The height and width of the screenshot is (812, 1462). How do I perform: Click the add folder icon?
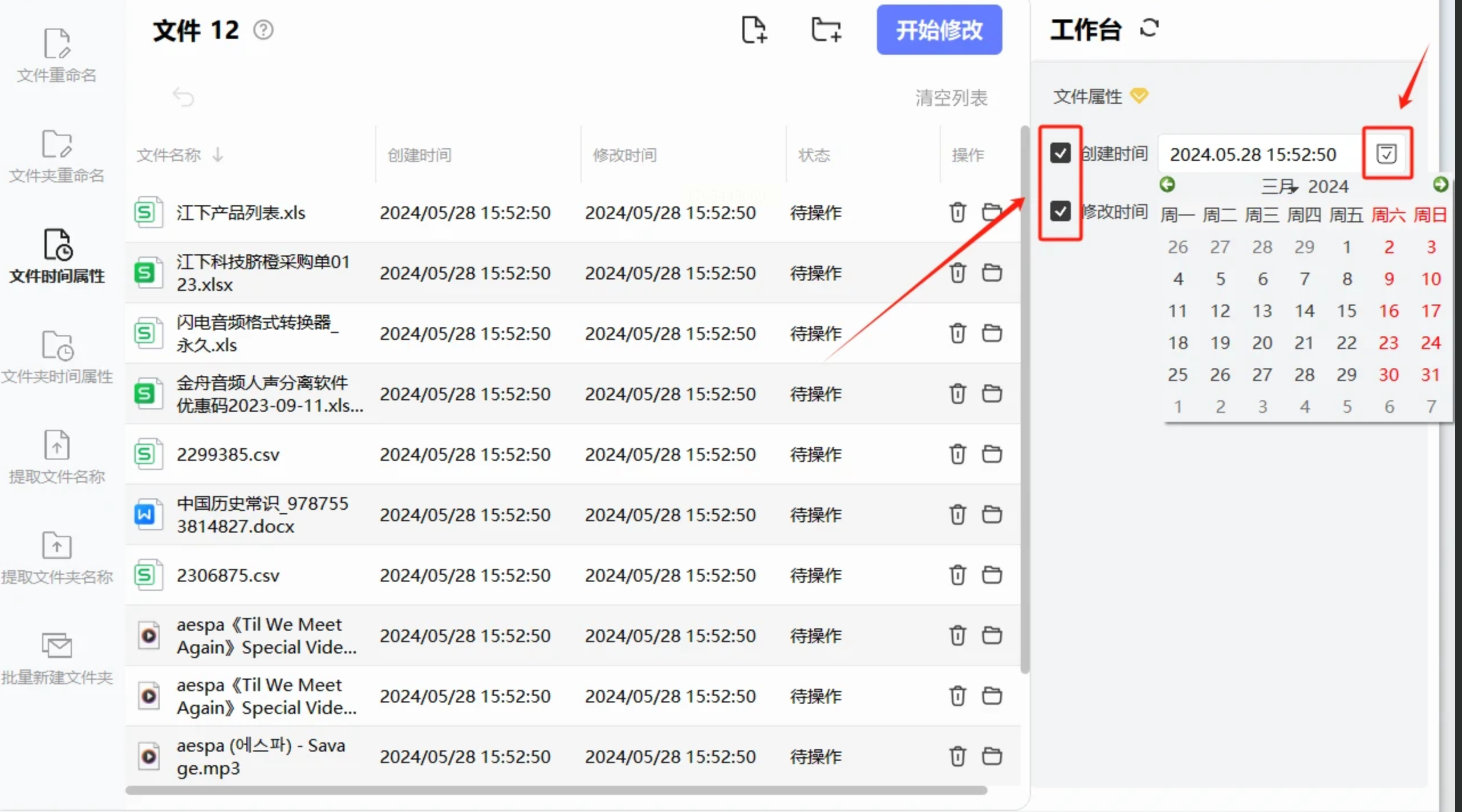click(x=826, y=30)
